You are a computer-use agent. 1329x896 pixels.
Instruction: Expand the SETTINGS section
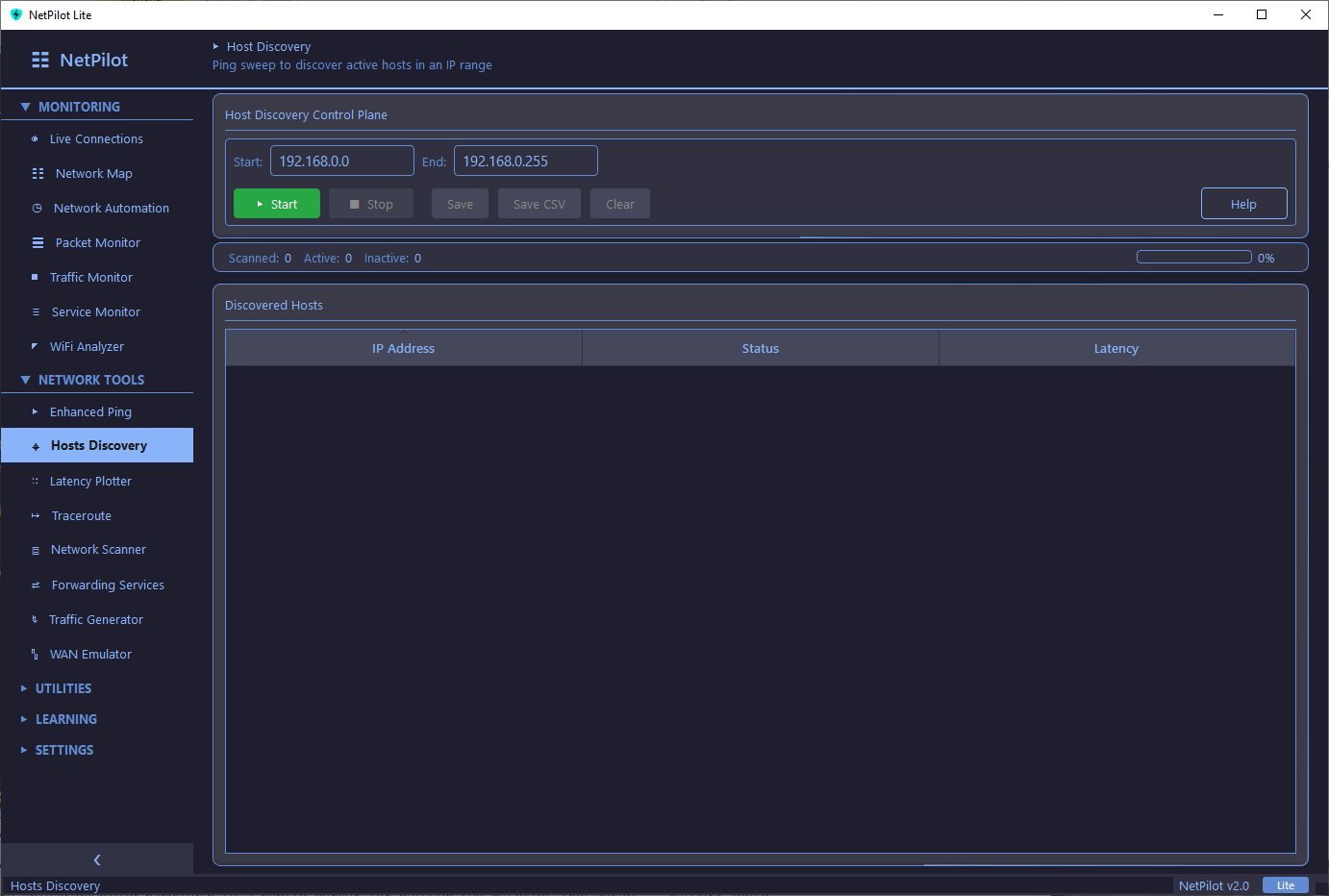pyautogui.click(x=63, y=749)
